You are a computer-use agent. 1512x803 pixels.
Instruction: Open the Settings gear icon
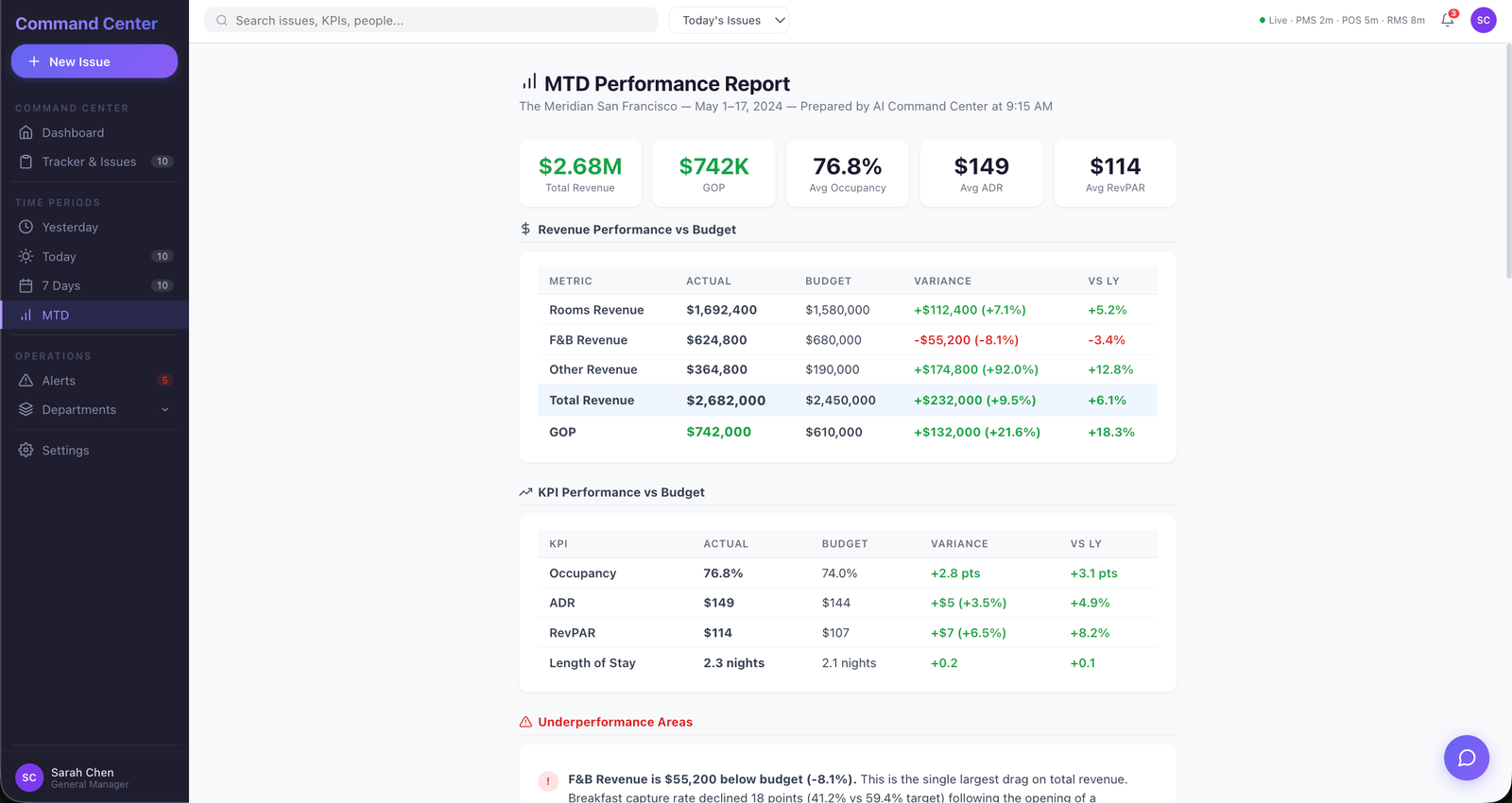pos(26,451)
